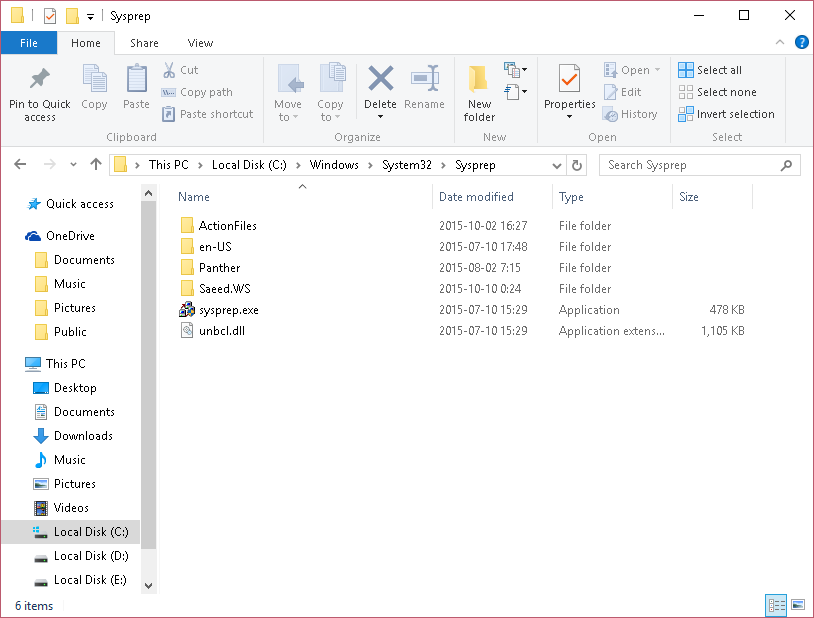Viewport: 814px width, 618px height.
Task: Open Explorer Help question mark icon
Action: (802, 42)
